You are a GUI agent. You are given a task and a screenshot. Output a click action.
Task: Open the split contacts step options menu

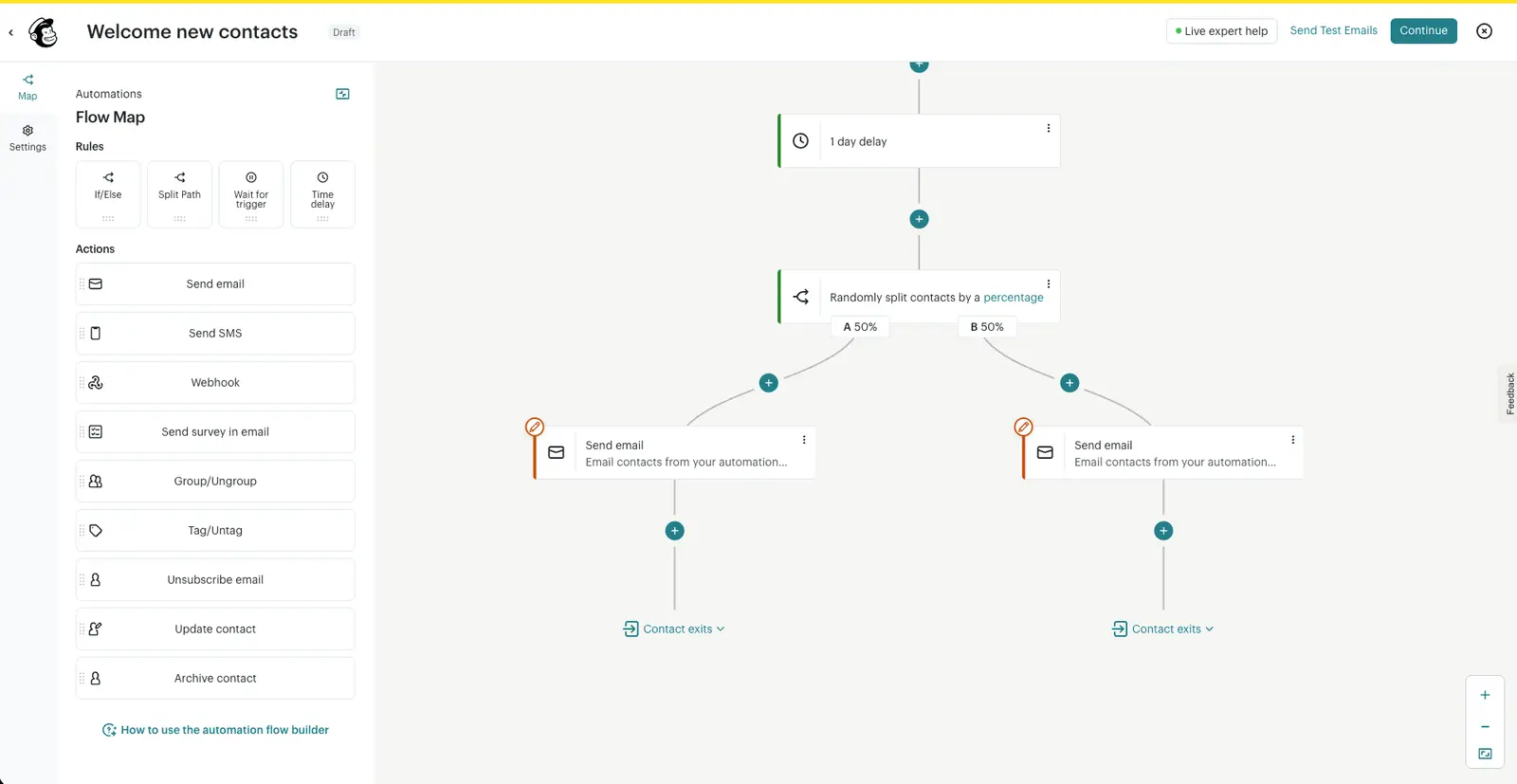pyautogui.click(x=1048, y=283)
